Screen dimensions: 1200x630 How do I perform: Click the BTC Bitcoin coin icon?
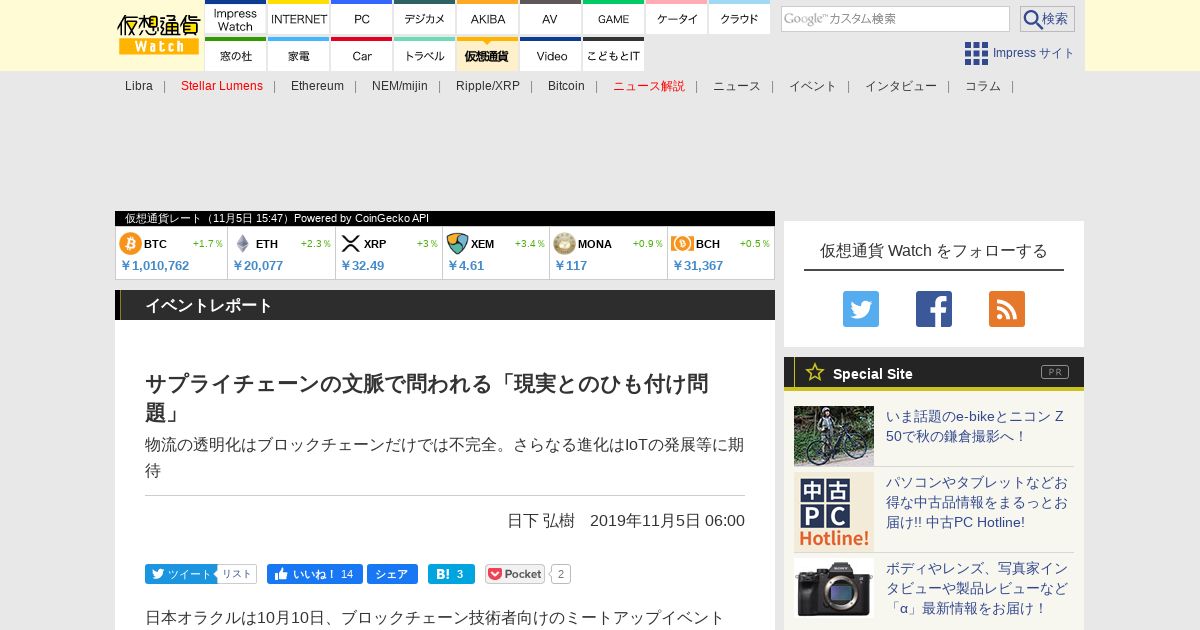tap(131, 244)
